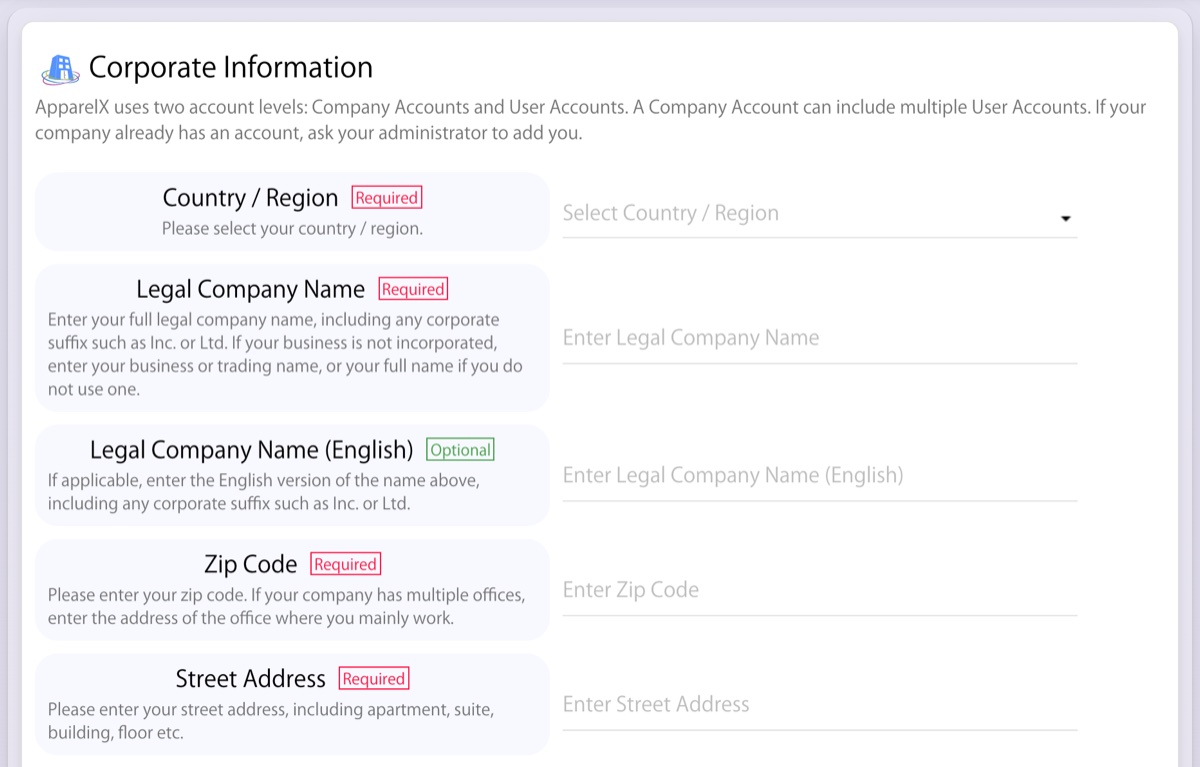This screenshot has width=1200, height=767.
Task: Click the 'Please enter your zip code' description
Action: coord(286,607)
